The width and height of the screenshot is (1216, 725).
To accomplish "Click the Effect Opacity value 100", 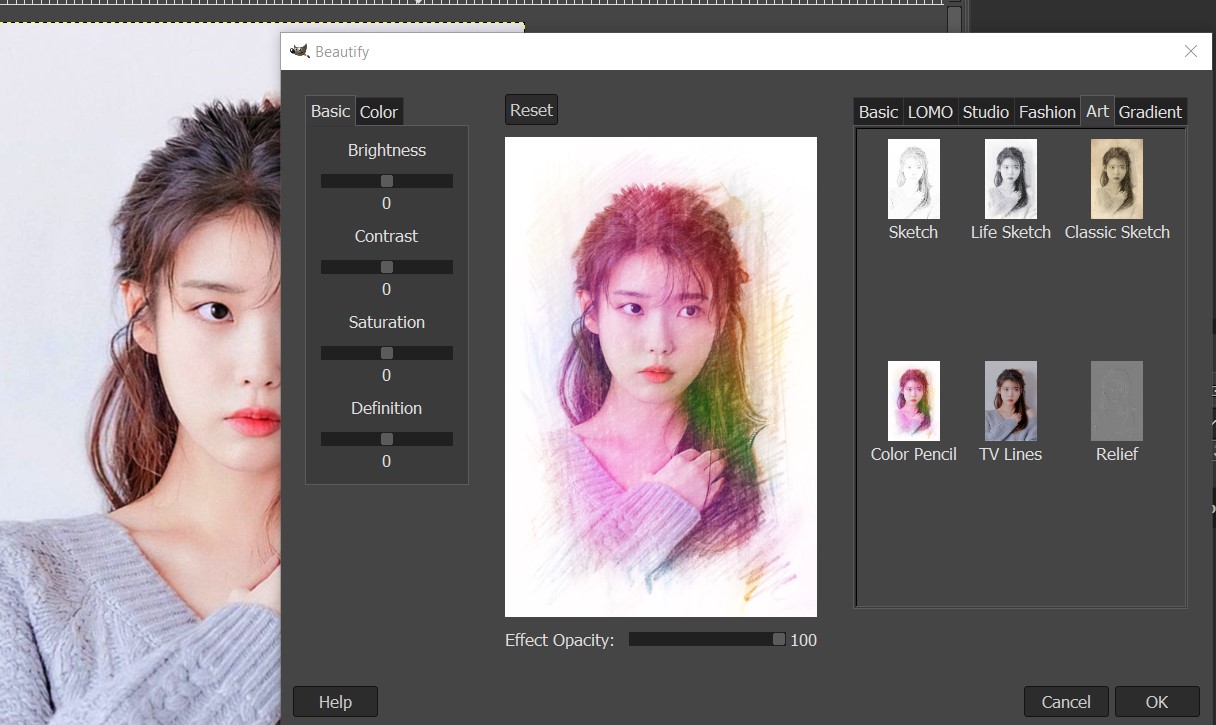I will click(x=803, y=640).
